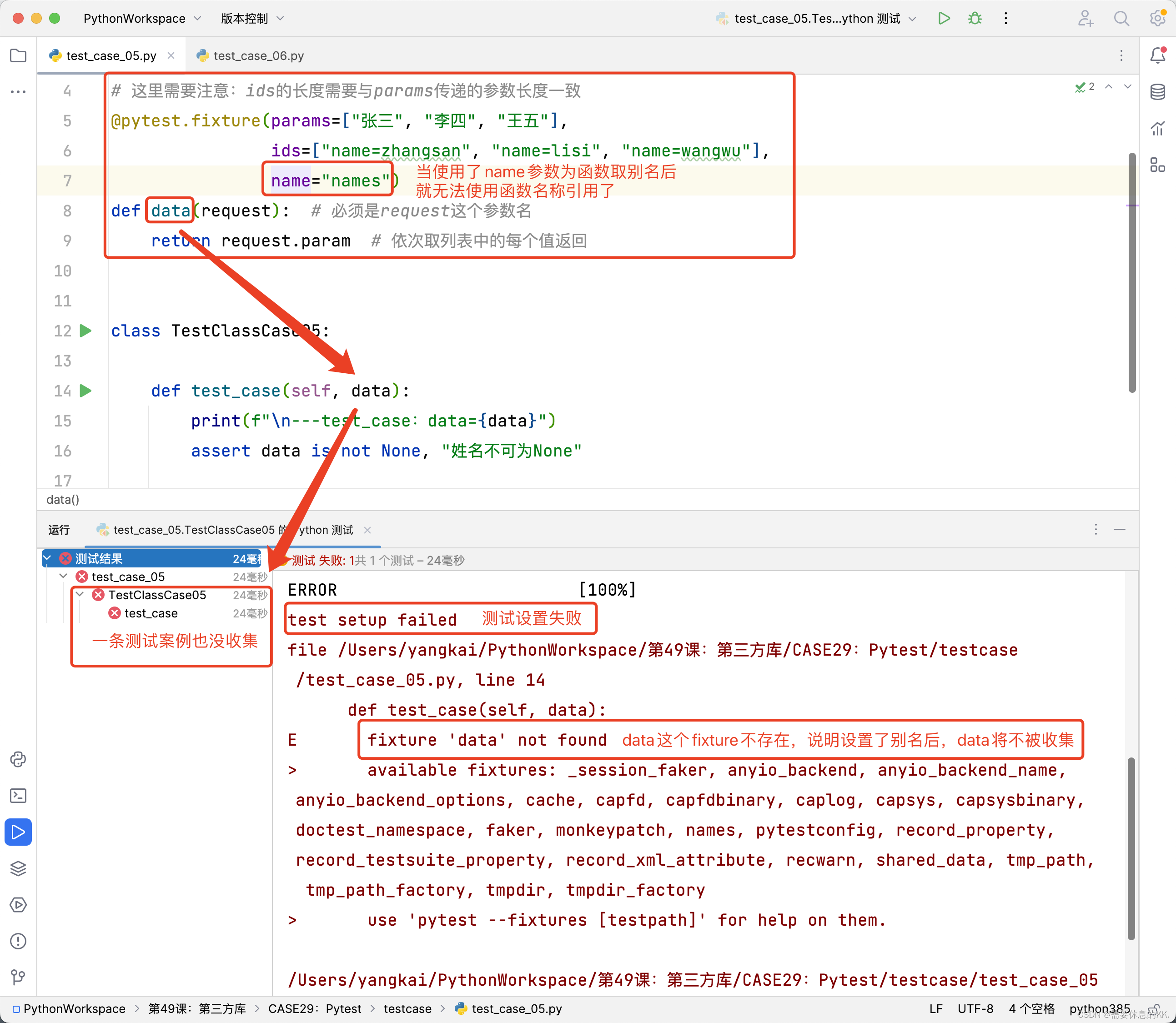Screen dimensions: 1176x1023
Task: Run the current test configuration
Action: click(x=944, y=18)
